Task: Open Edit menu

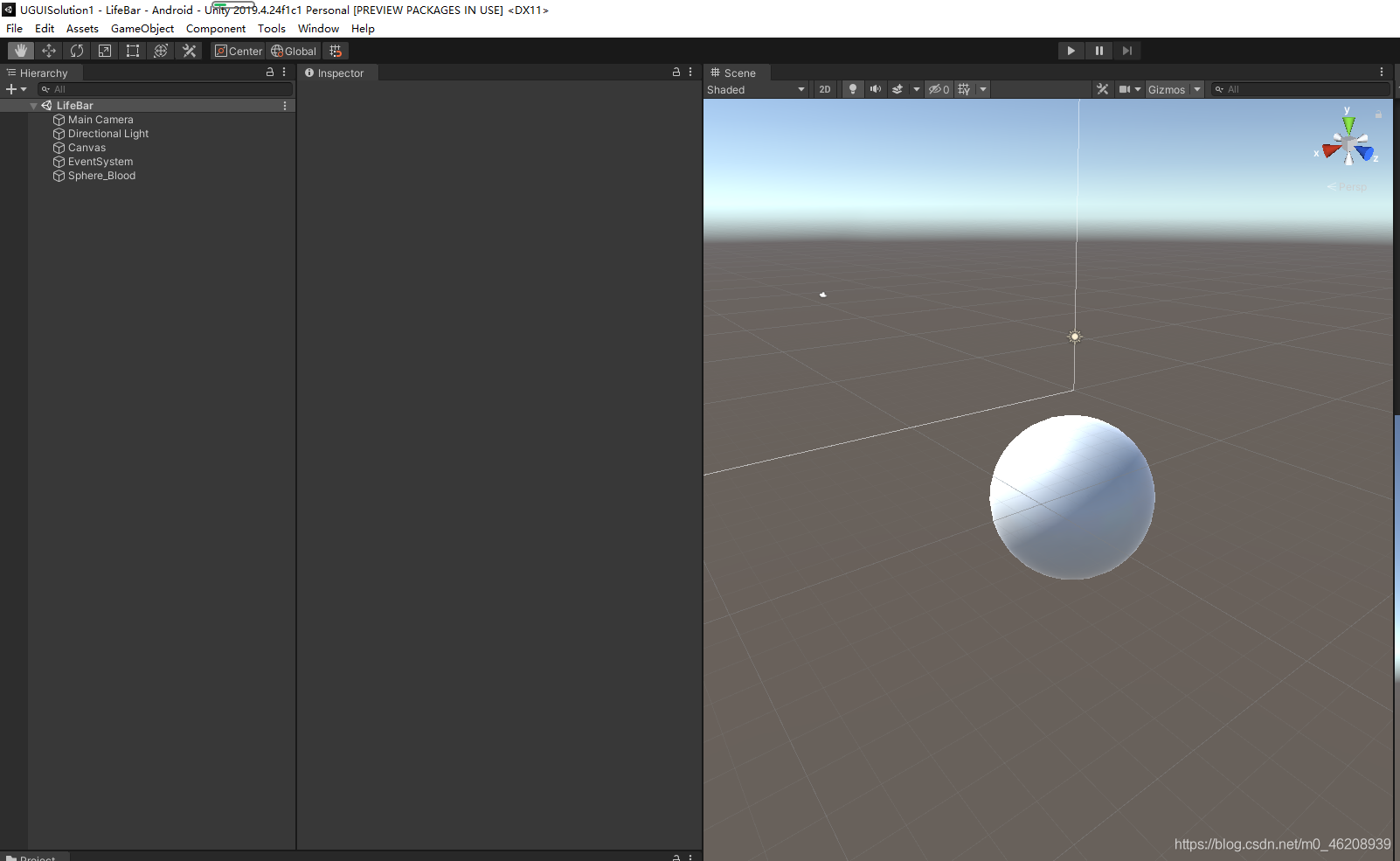Action: coord(45,28)
